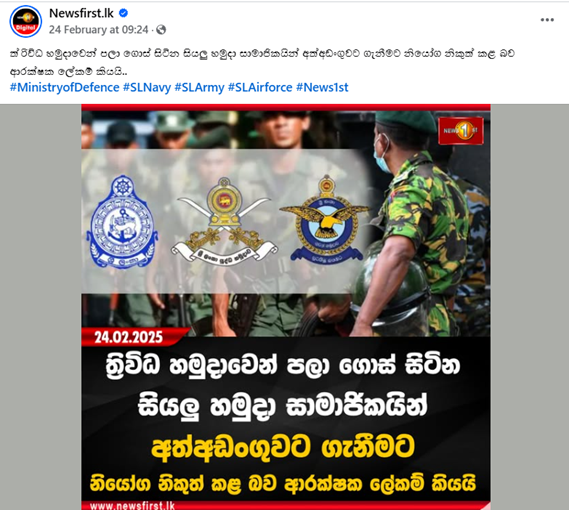Open the post image of the soldiers
The height and width of the screenshot is (510, 569).
(286, 307)
